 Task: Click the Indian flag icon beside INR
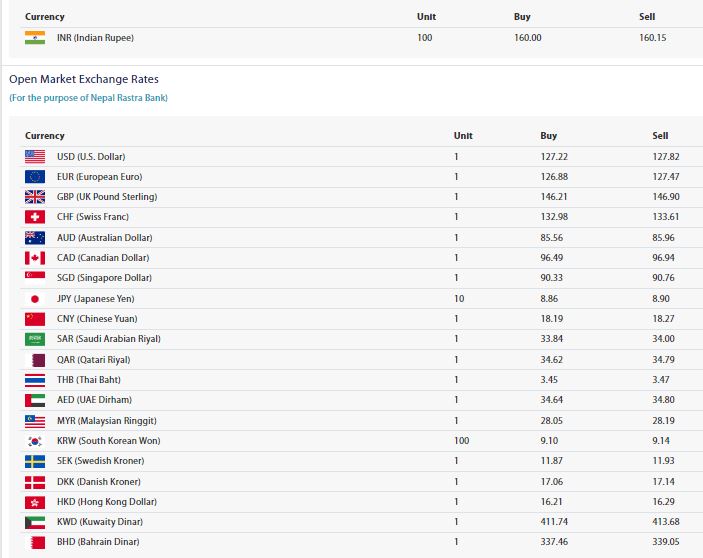(35, 38)
